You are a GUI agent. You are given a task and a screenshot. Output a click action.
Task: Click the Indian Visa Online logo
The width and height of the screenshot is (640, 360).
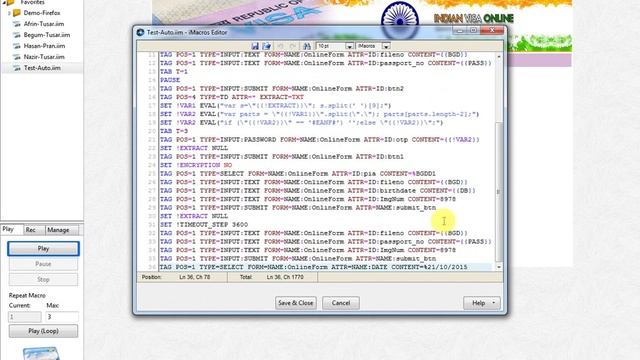(473, 18)
